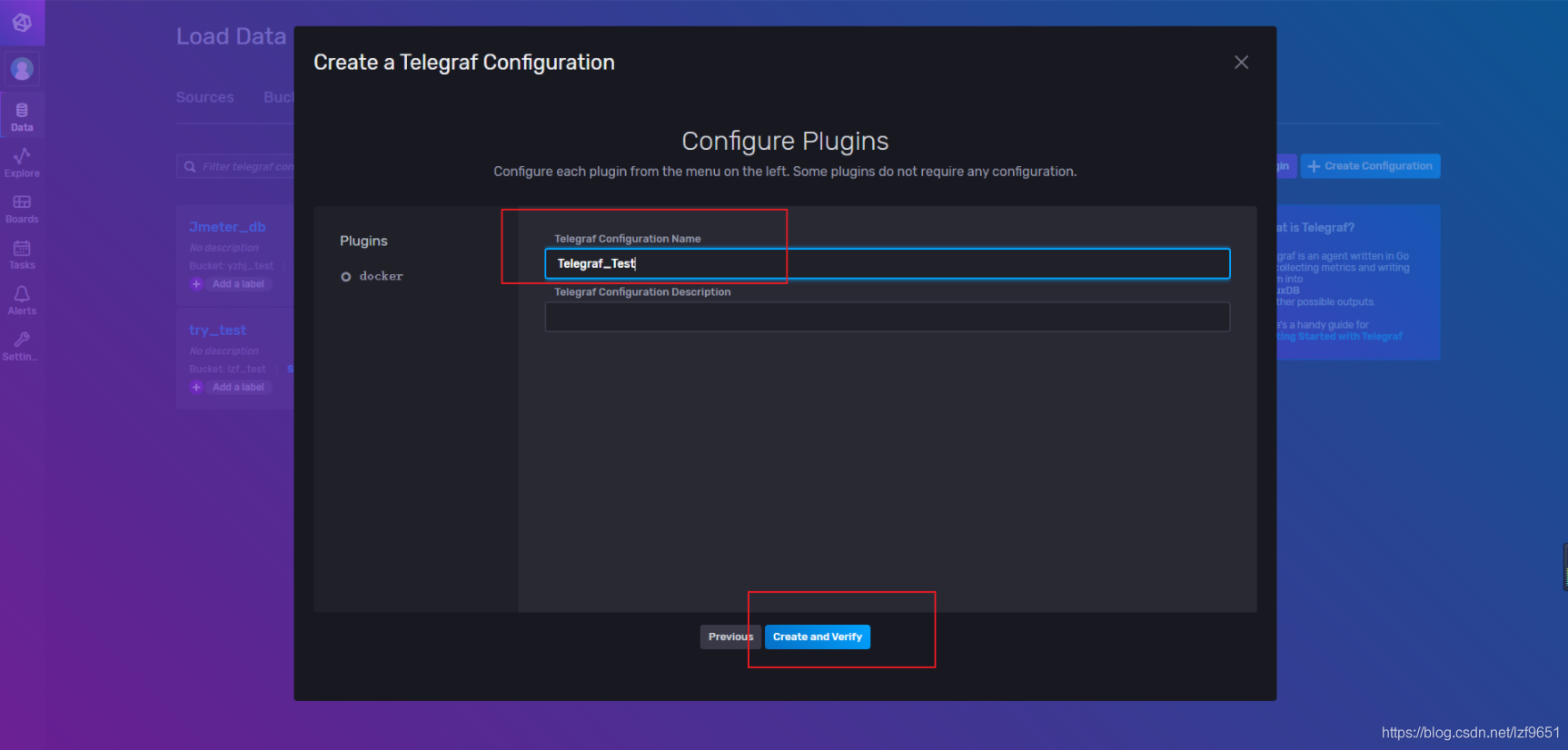Open the InfluxDB logo home icon
The height and width of the screenshot is (750, 1568).
pos(22,23)
